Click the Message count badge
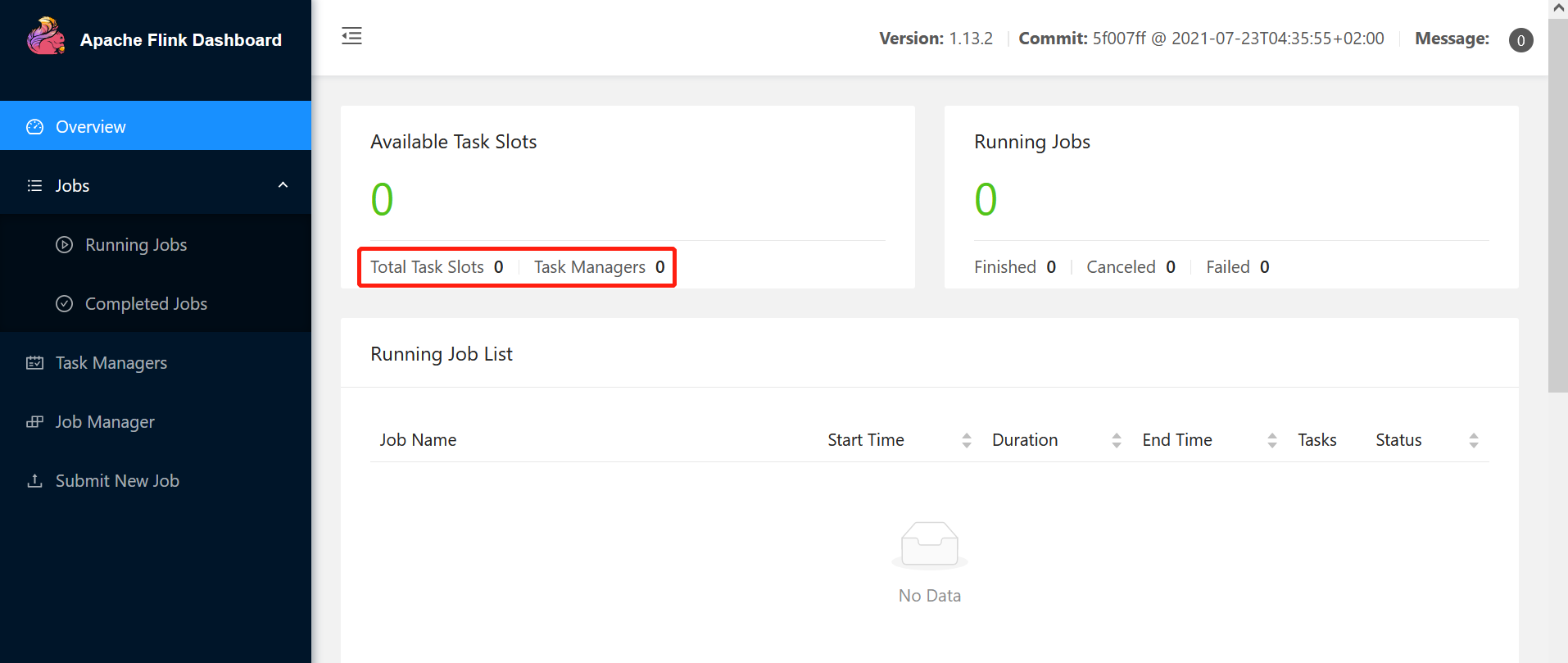Viewport: 1568px width, 663px height. click(x=1520, y=40)
